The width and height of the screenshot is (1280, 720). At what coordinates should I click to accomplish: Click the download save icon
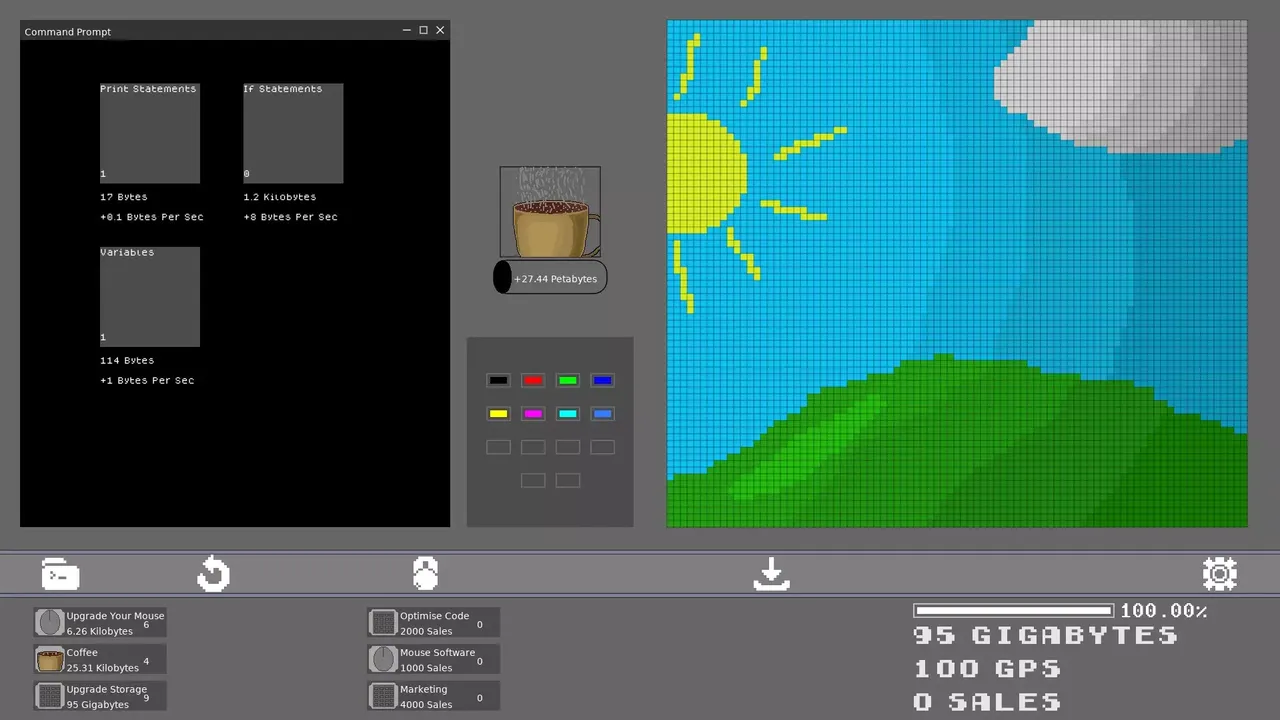click(771, 575)
